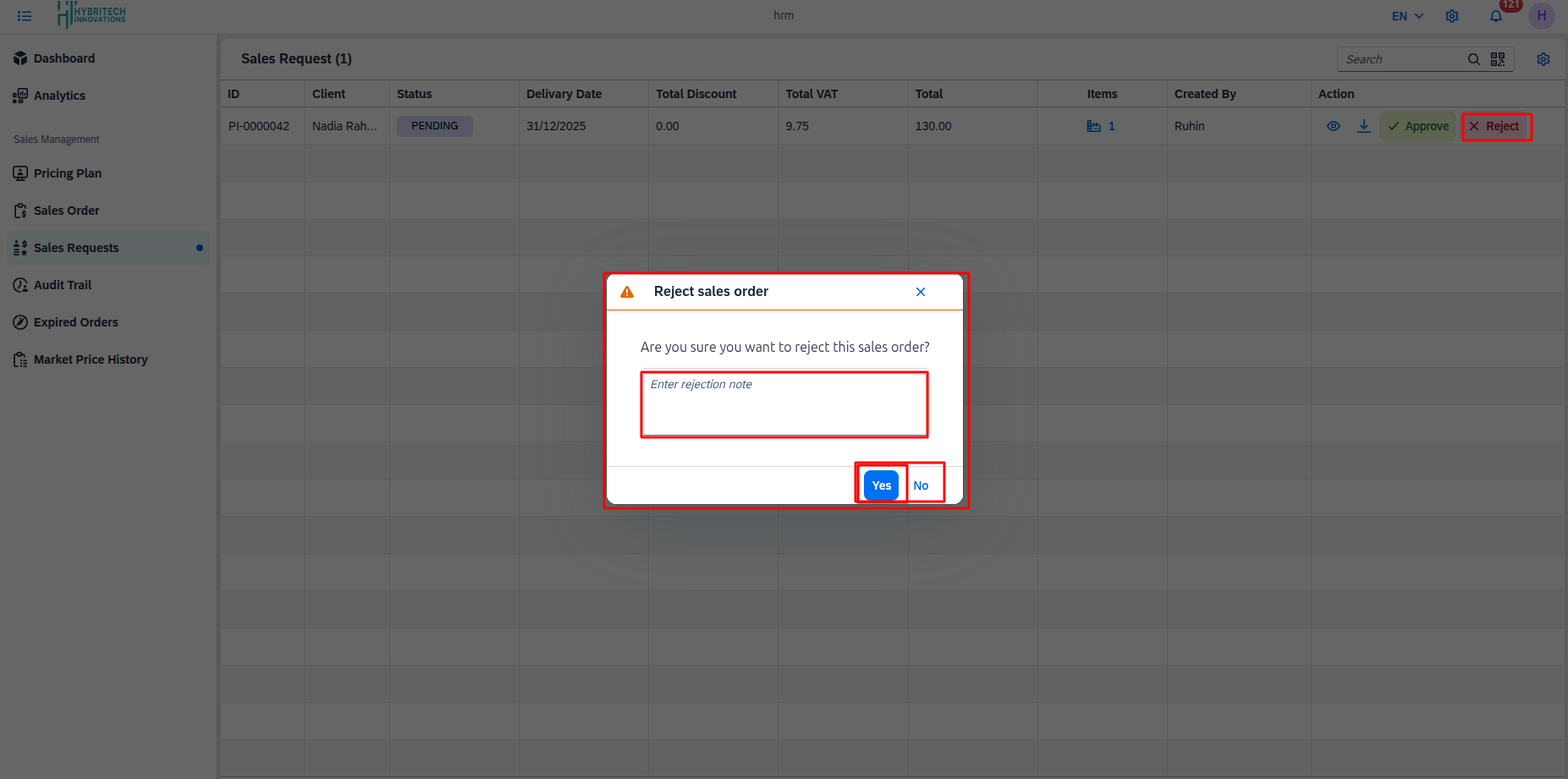Viewport: 1568px width, 779px height.
Task: Visit Market Price History
Action: (x=91, y=359)
